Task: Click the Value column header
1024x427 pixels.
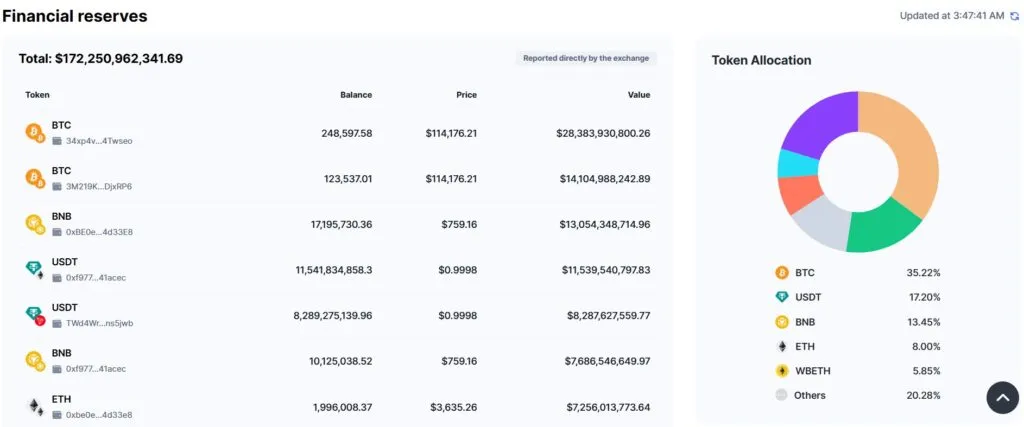Action: 638,95
